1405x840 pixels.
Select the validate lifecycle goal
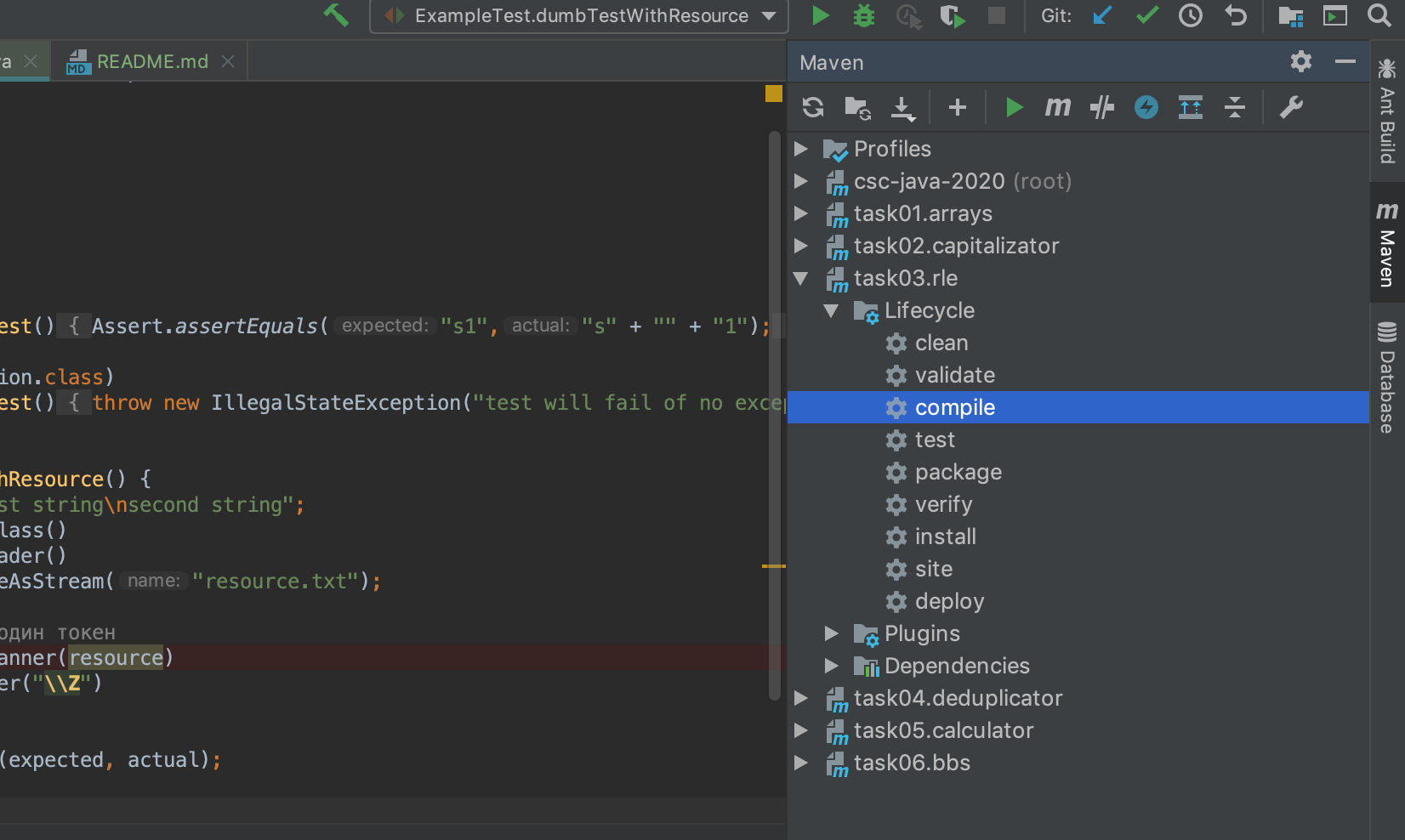pos(1078,375)
